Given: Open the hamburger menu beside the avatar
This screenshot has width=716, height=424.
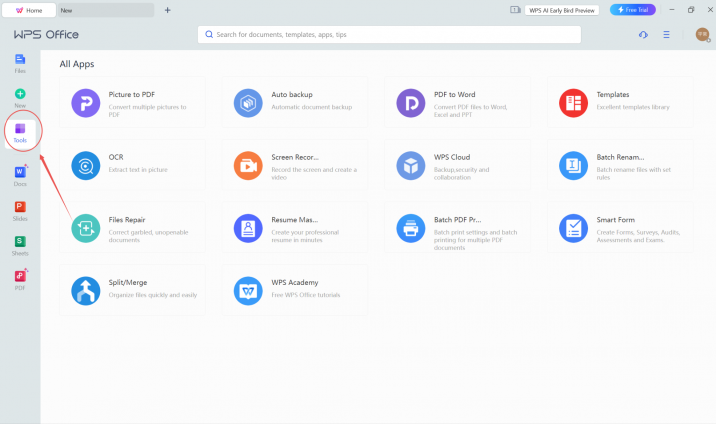Looking at the screenshot, I should (x=667, y=34).
